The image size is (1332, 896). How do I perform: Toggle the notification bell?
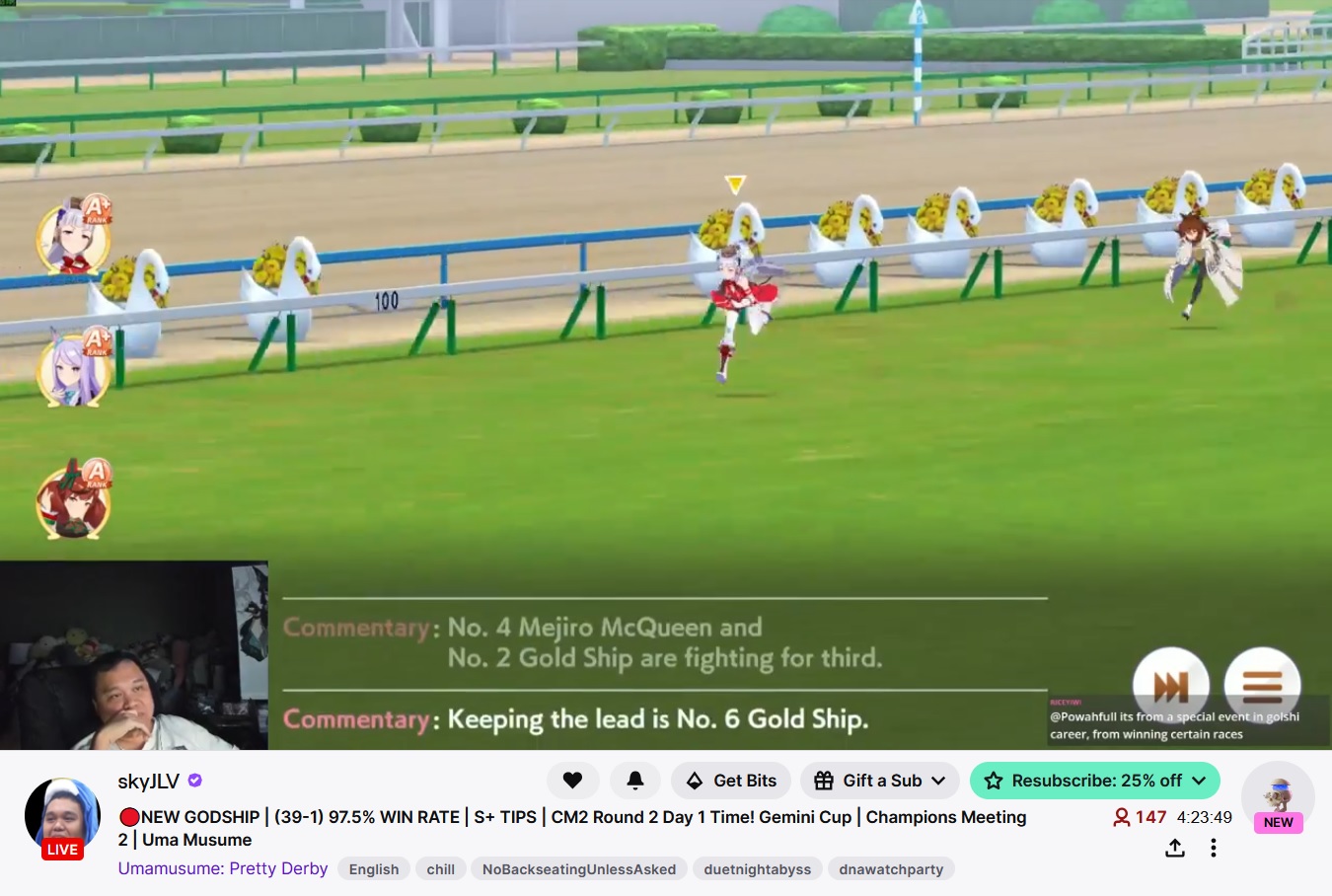(x=635, y=781)
